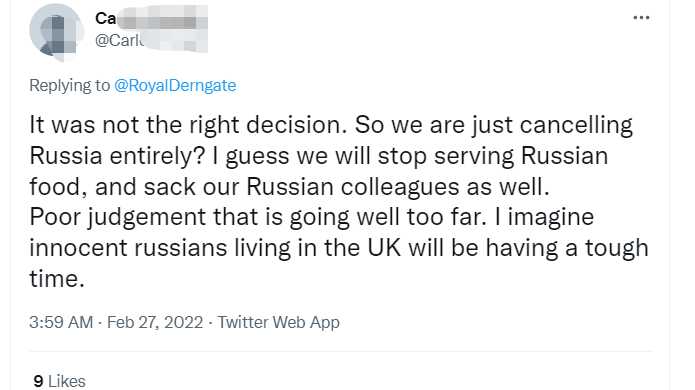This screenshot has height=390, width=695.
Task: Click the Feb 27, 2022 date
Action: click(x=155, y=322)
